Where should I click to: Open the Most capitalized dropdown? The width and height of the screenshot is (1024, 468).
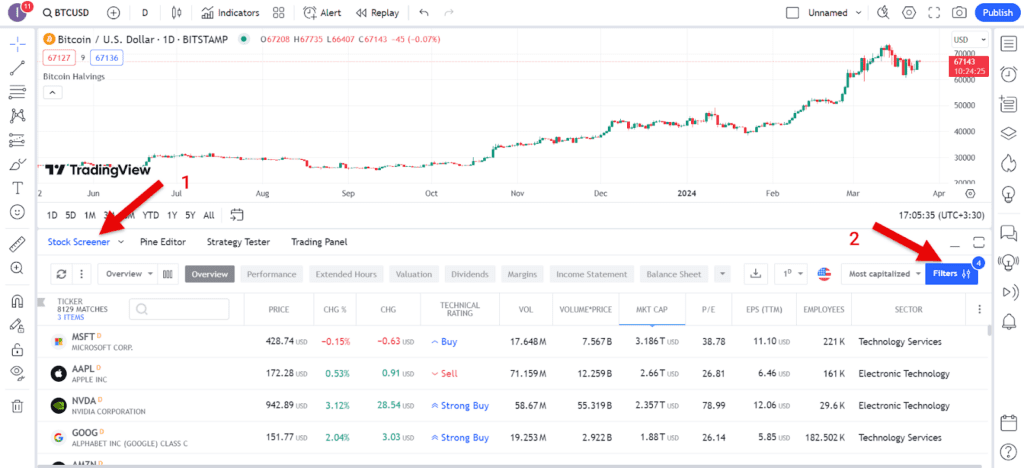[884, 274]
